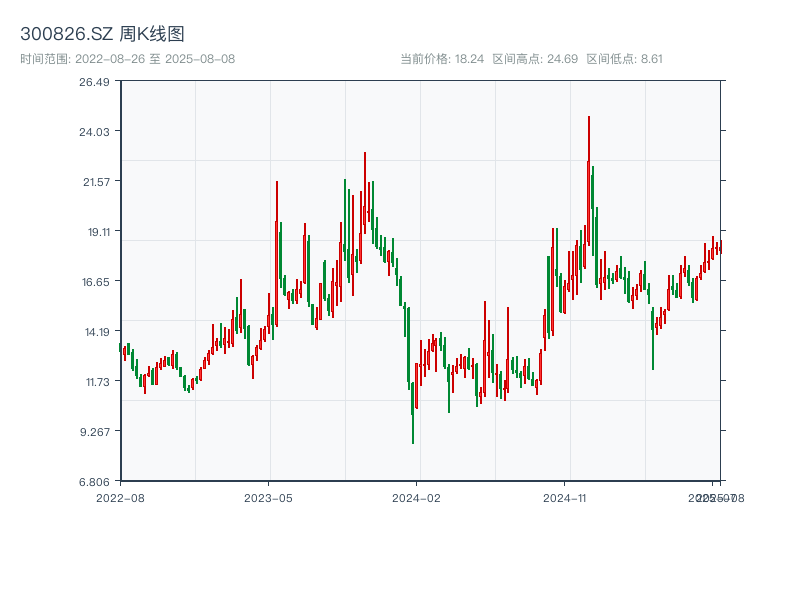The image size is (800, 600).
Task: Click the 区间低点 8.61 label
Action: tap(624, 59)
